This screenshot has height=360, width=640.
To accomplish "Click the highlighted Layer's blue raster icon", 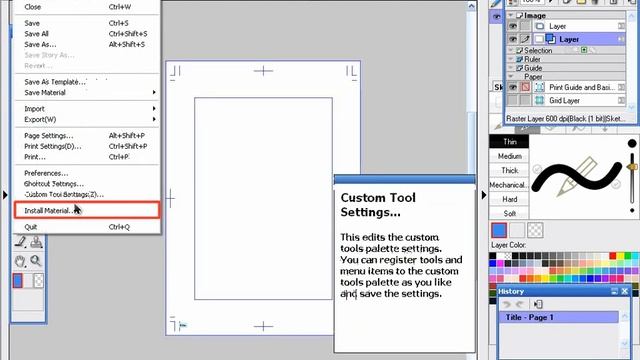I will [551, 39].
